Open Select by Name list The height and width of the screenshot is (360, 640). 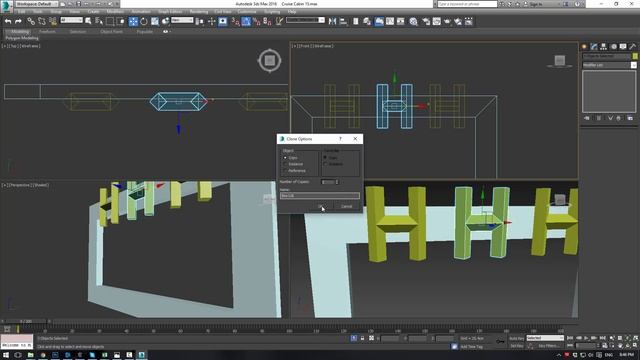click(x=99, y=21)
